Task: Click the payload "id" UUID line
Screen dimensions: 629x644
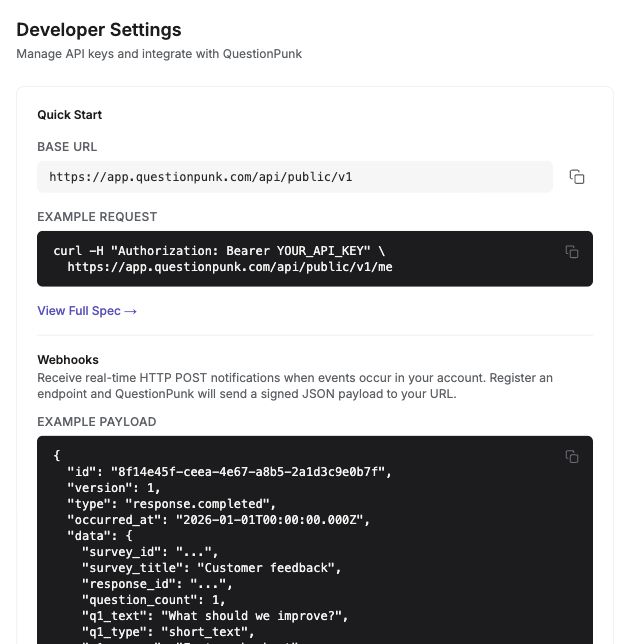Action: click(229, 472)
